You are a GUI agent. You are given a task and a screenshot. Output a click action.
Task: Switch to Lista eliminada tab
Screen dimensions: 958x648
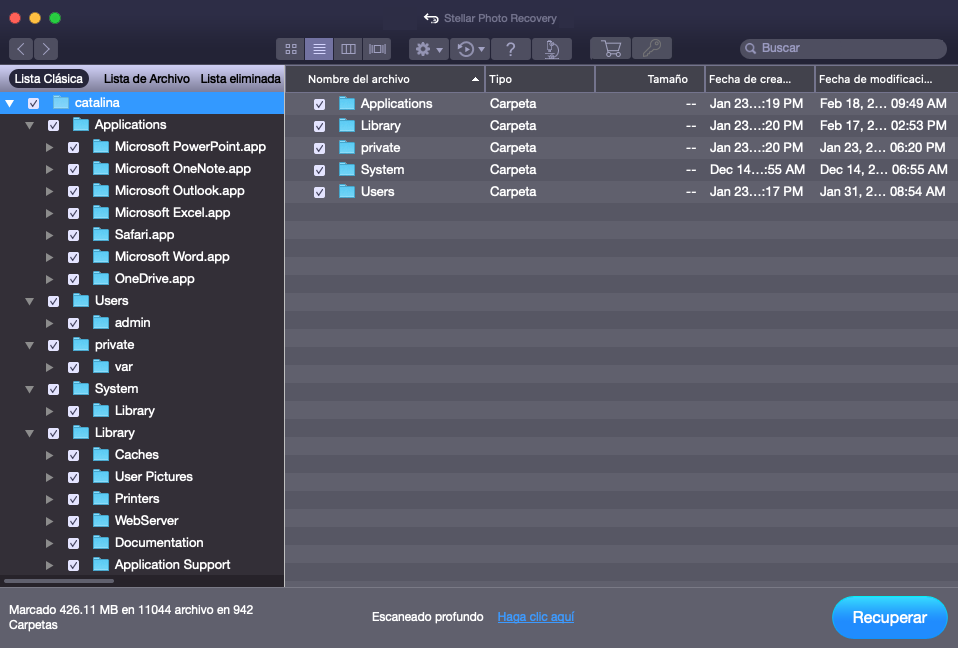pos(240,79)
